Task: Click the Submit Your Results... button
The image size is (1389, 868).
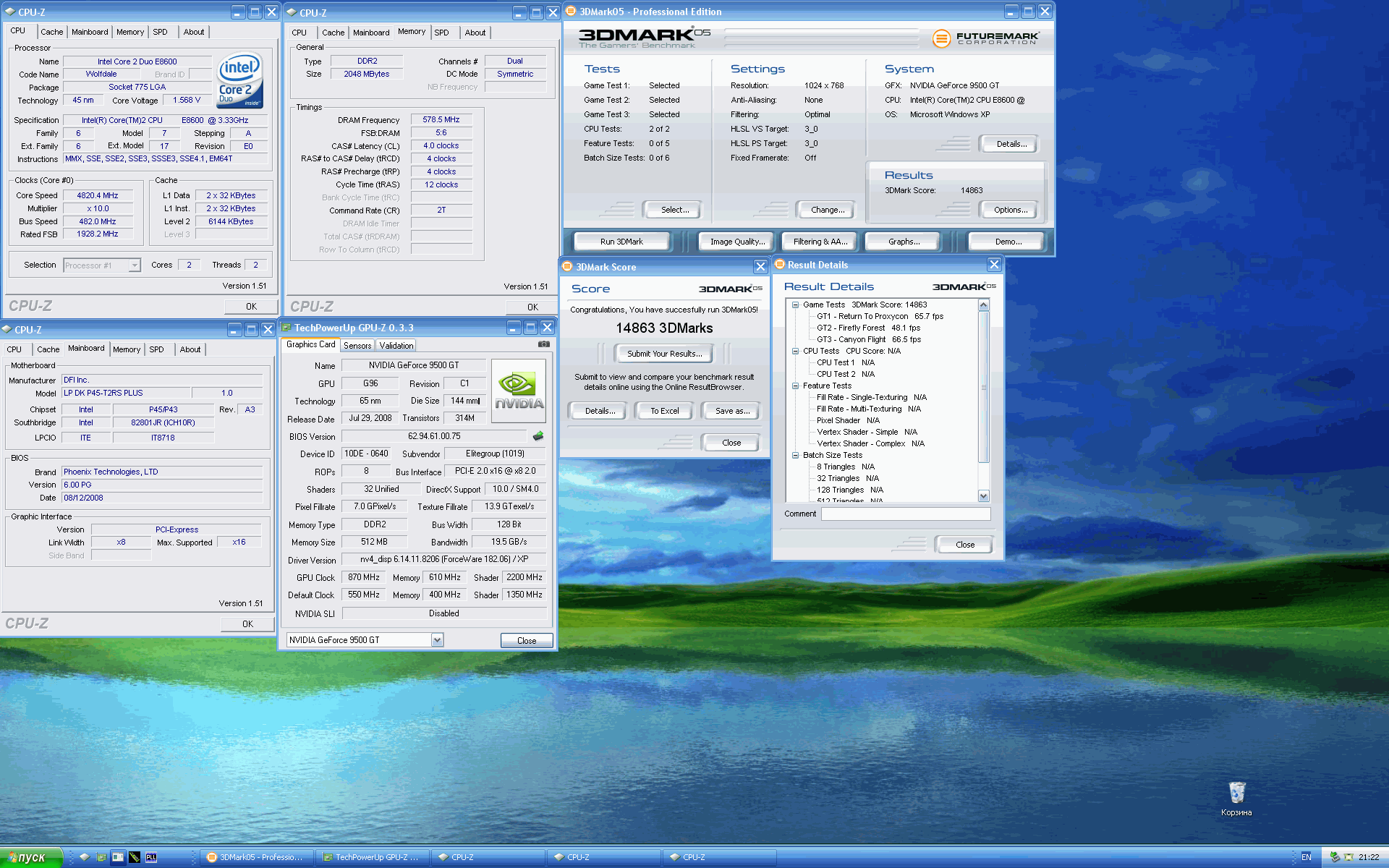Action: pos(664,354)
